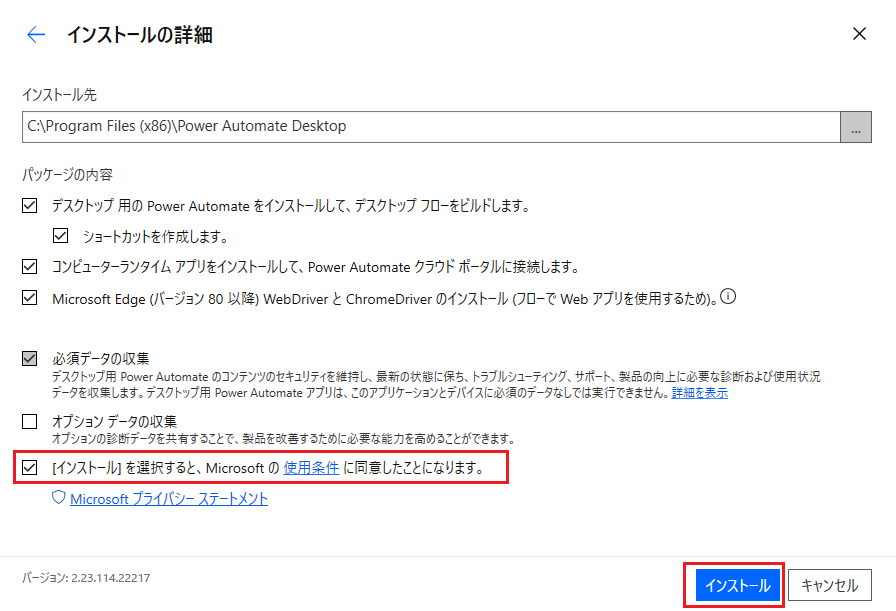Click the キャンセル button
Image resolution: width=896 pixels, height=611 pixels.
click(x=830, y=585)
